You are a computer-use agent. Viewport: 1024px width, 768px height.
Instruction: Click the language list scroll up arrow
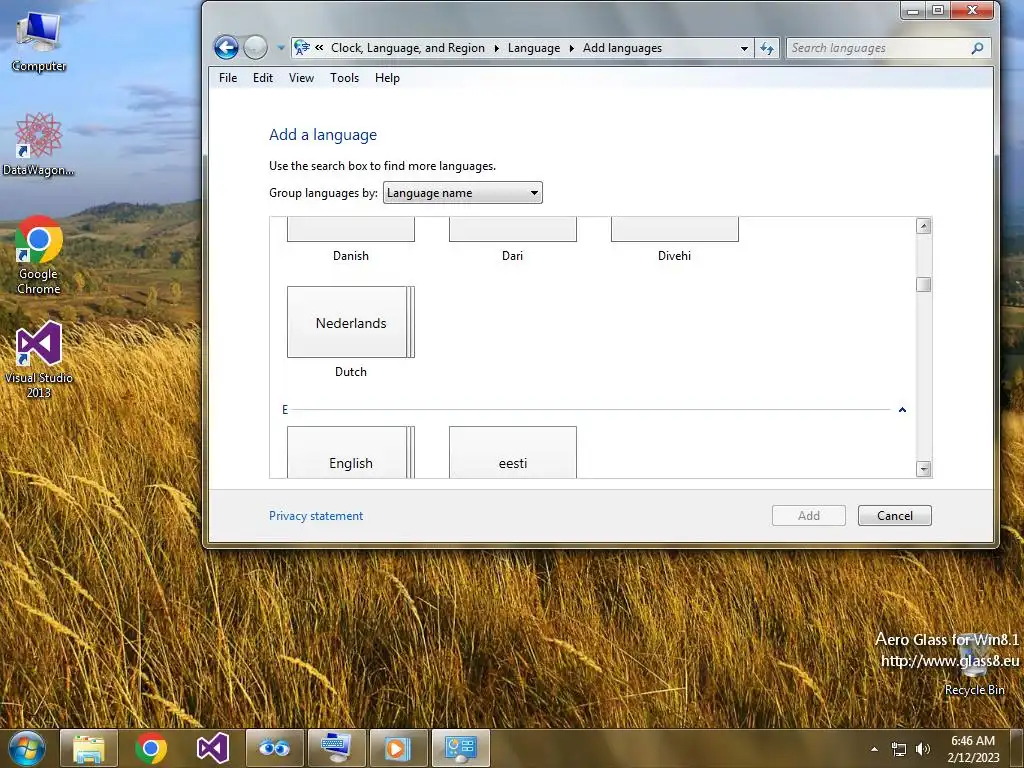click(923, 226)
